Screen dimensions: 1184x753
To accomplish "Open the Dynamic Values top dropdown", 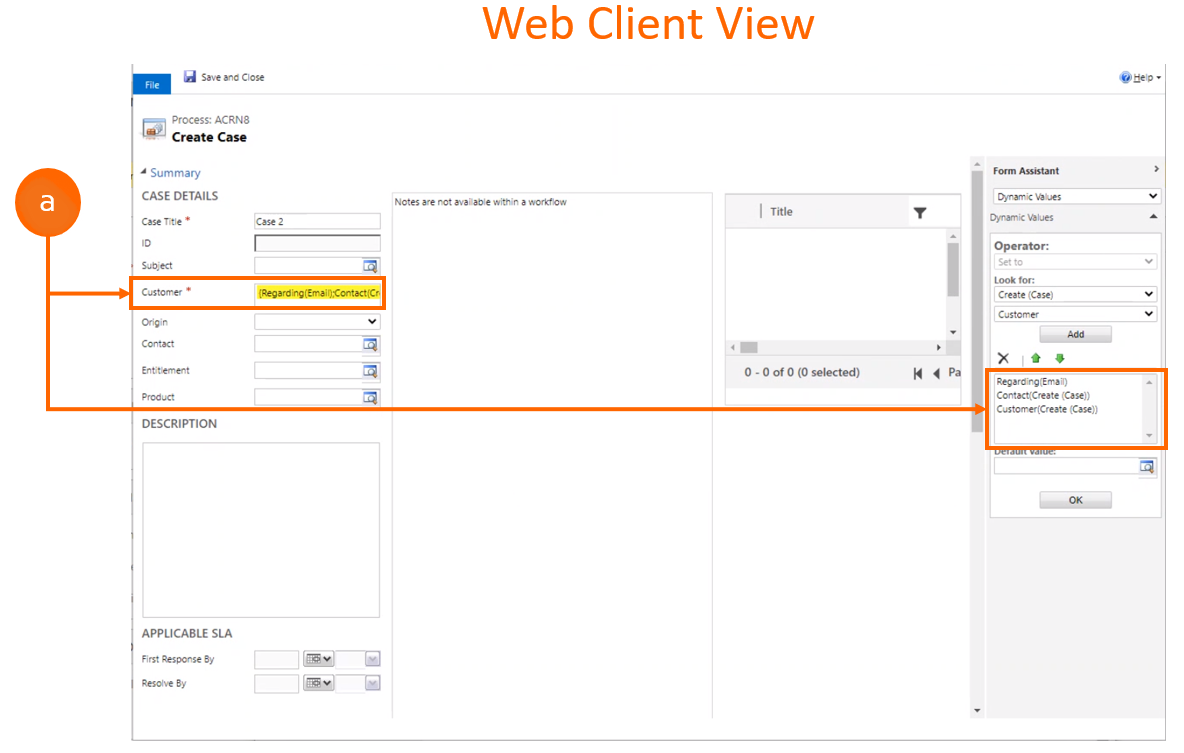I will 1076,196.
